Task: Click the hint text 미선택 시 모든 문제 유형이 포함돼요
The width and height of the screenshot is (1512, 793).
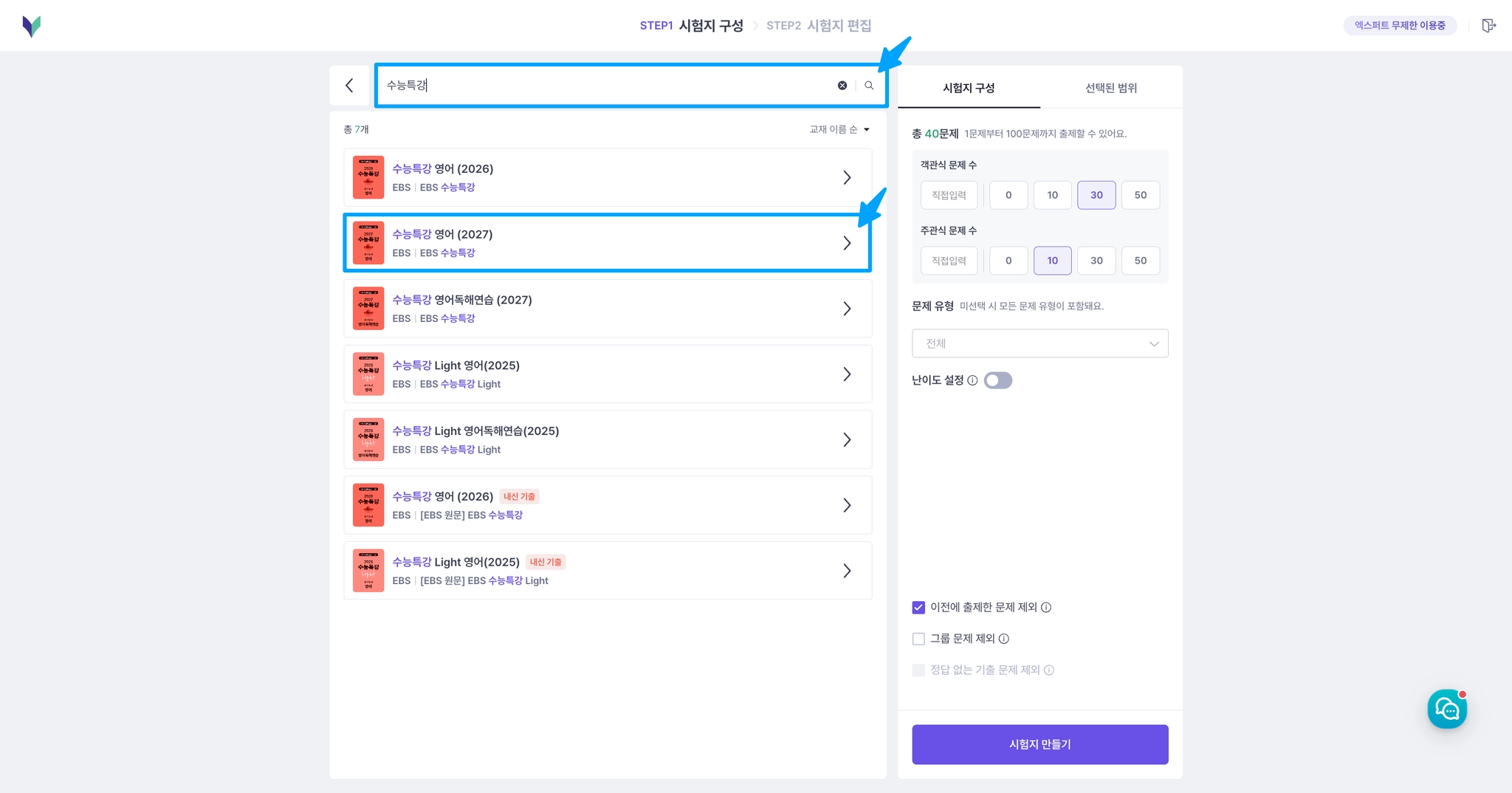Action: click(x=1032, y=306)
